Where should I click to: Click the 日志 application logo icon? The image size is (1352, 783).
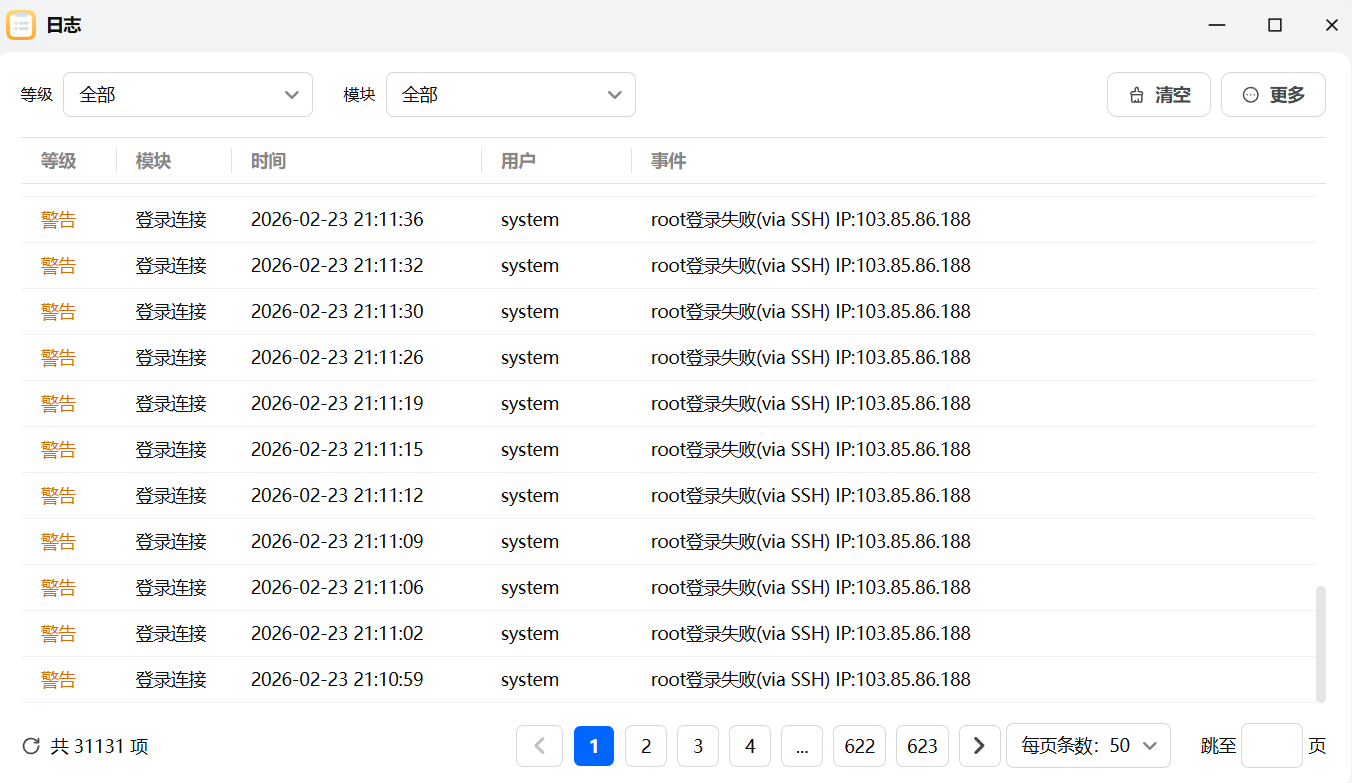coord(21,24)
